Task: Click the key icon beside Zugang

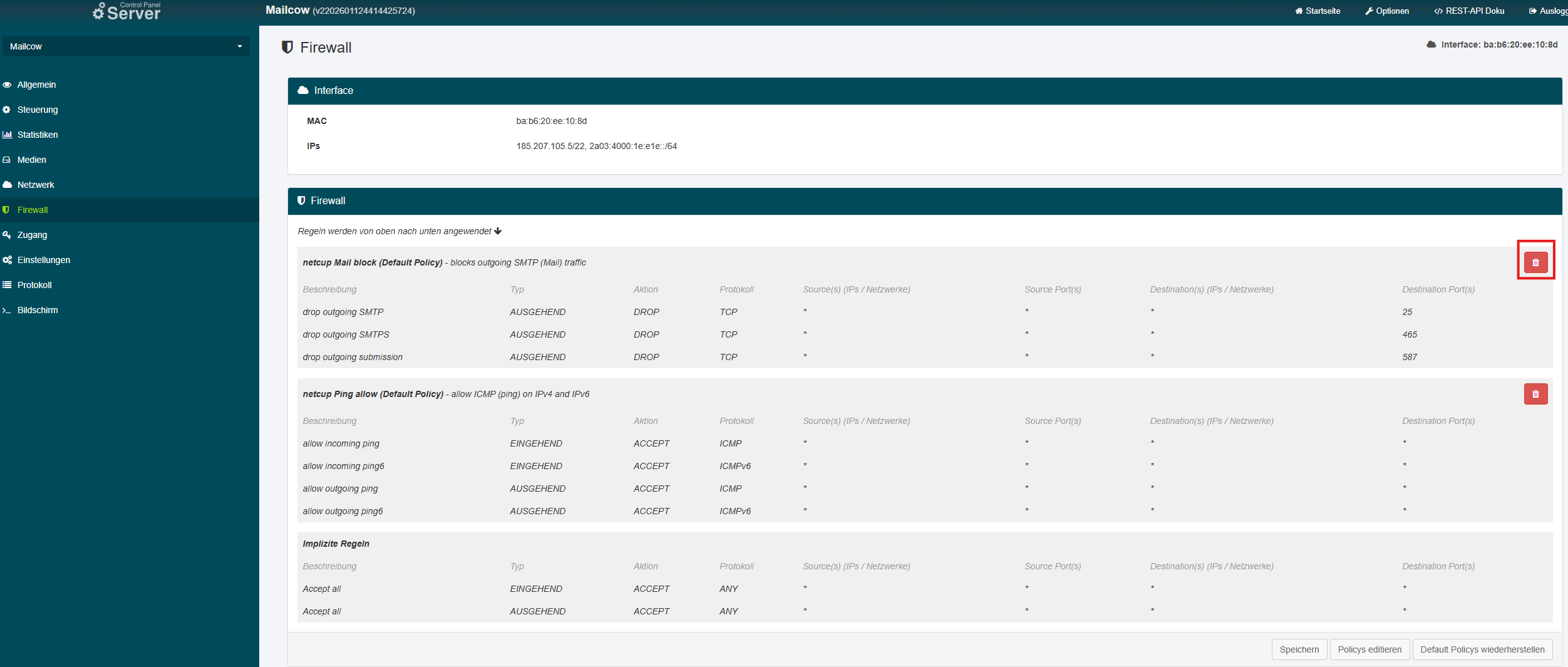Action: (x=7, y=235)
